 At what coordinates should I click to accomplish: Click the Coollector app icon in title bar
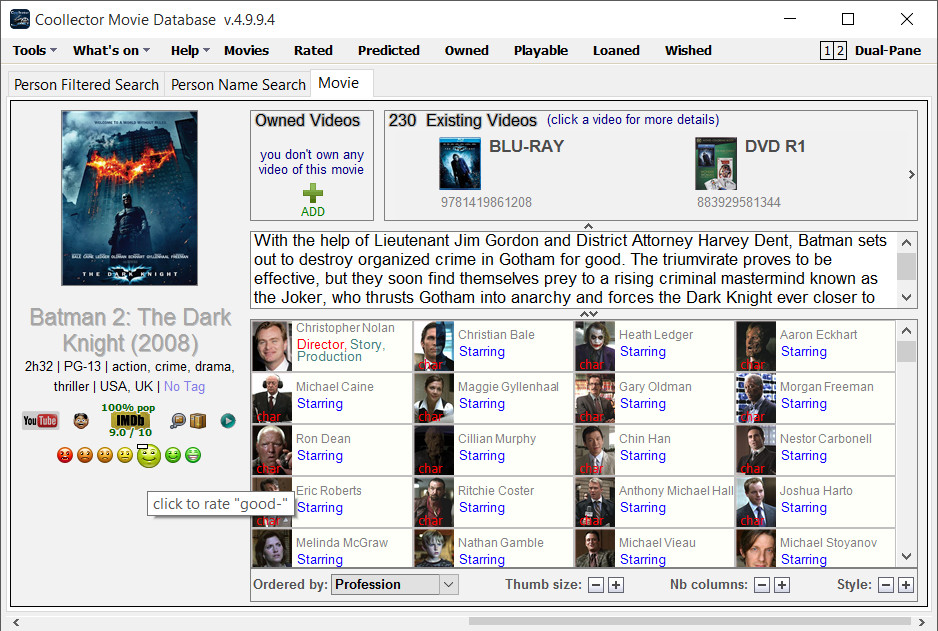point(20,19)
